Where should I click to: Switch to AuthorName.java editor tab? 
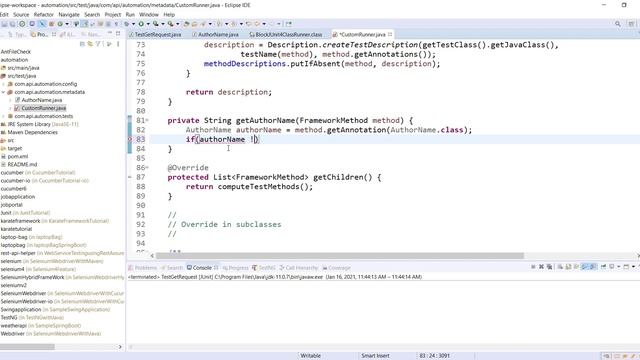coord(216,34)
